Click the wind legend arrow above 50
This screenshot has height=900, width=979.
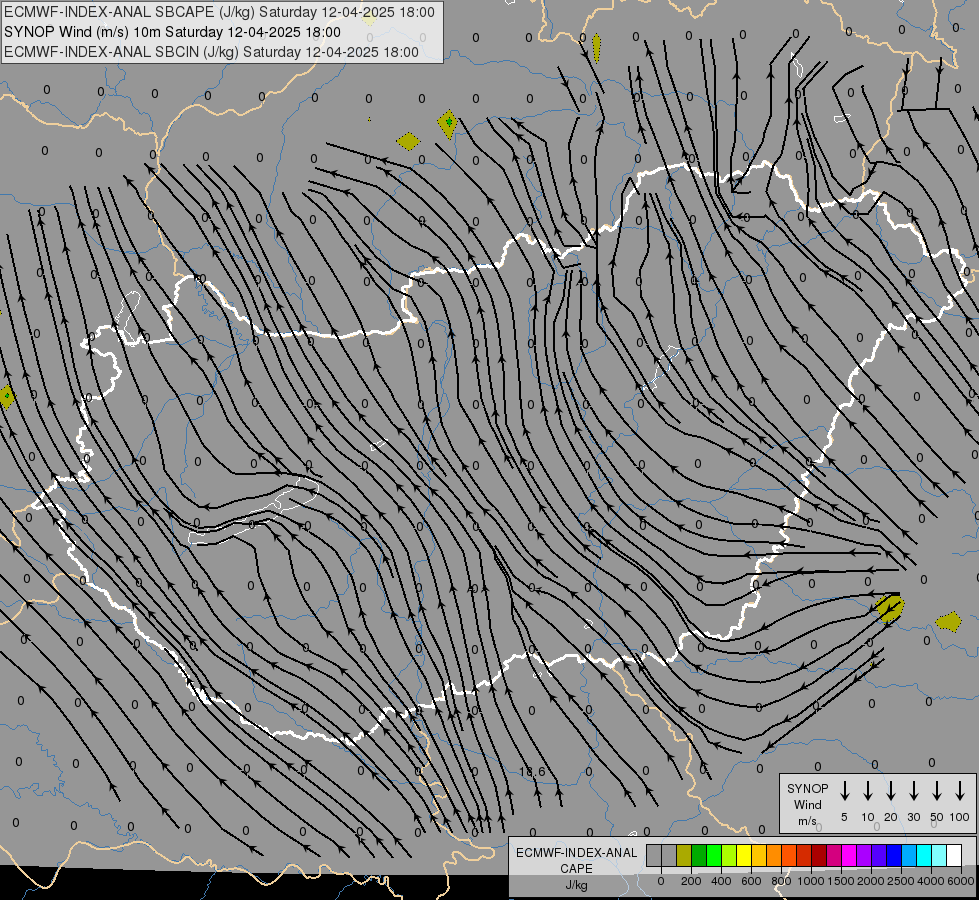click(x=937, y=791)
